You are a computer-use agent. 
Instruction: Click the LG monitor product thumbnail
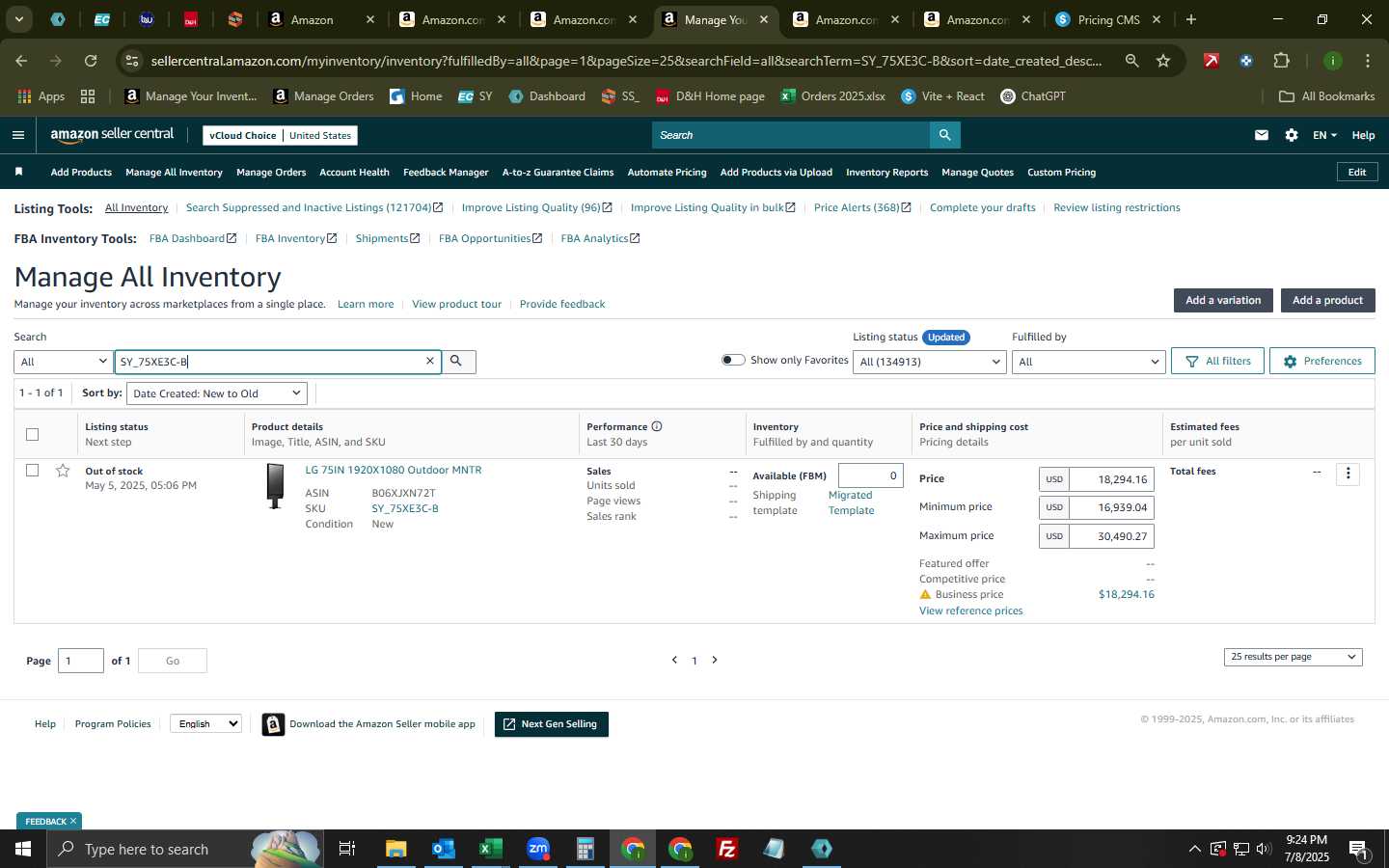point(275,486)
